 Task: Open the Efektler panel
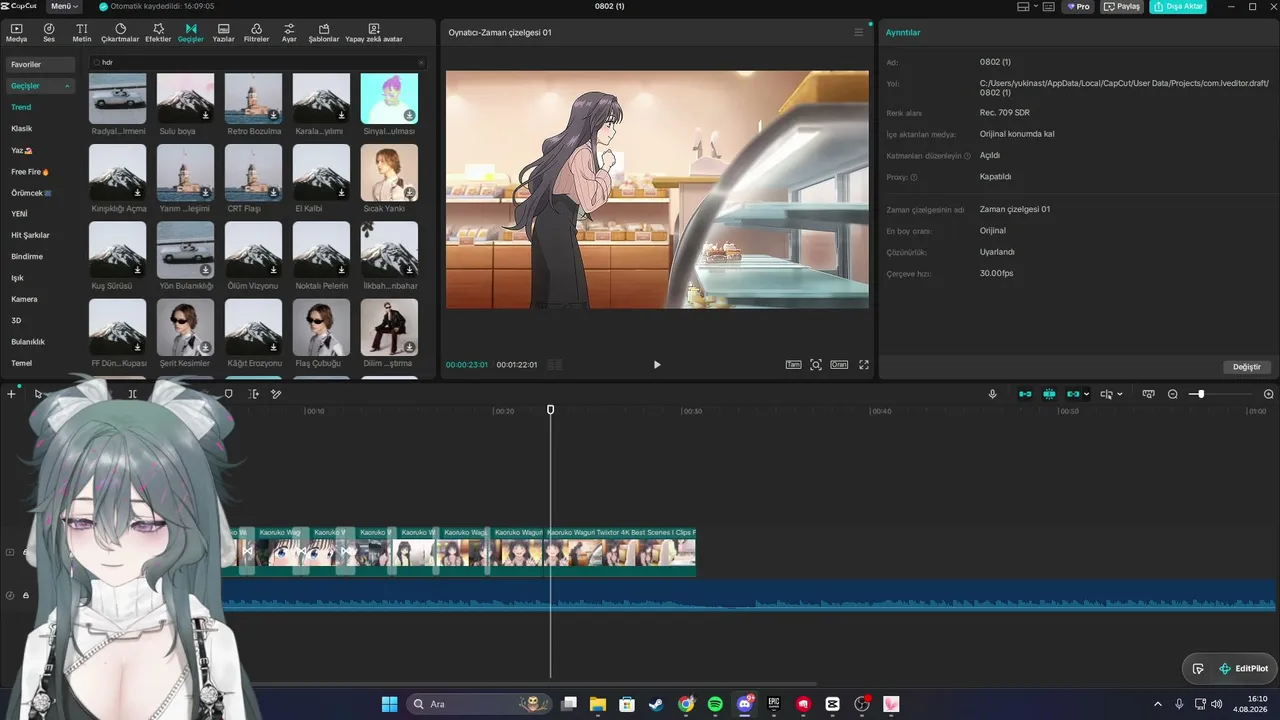click(x=158, y=33)
